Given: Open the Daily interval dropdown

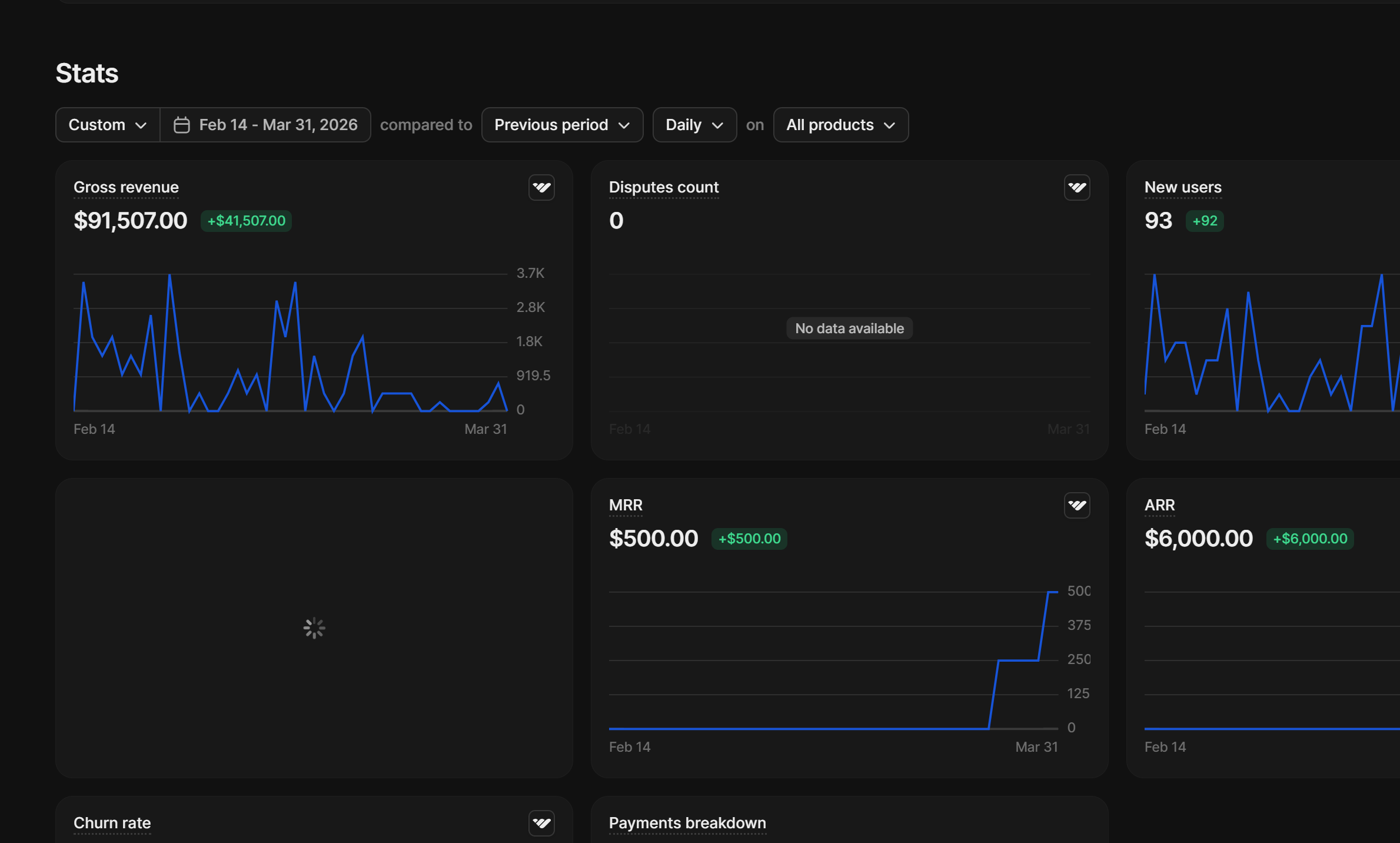Looking at the screenshot, I should coord(694,125).
